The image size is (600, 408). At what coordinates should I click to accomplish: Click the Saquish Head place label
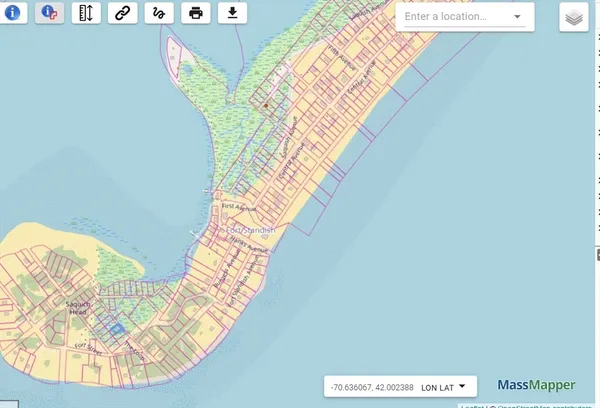click(x=78, y=308)
